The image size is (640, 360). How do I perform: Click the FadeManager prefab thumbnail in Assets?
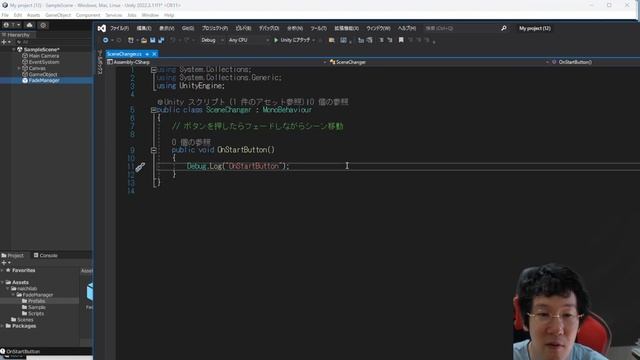(x=90, y=291)
